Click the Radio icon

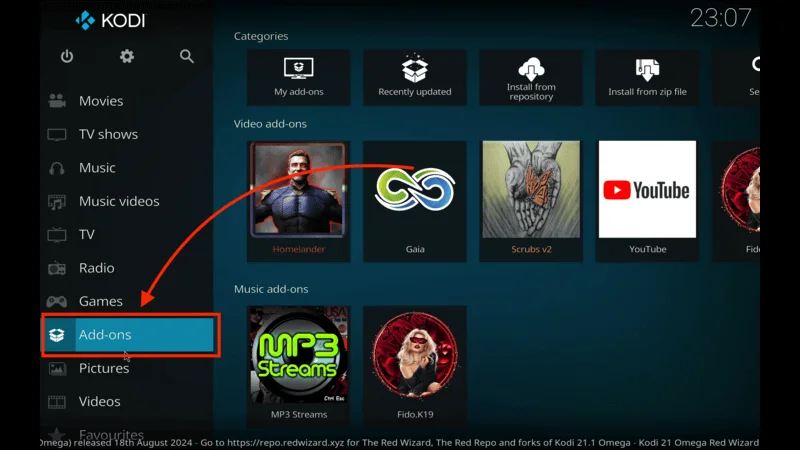click(57, 268)
